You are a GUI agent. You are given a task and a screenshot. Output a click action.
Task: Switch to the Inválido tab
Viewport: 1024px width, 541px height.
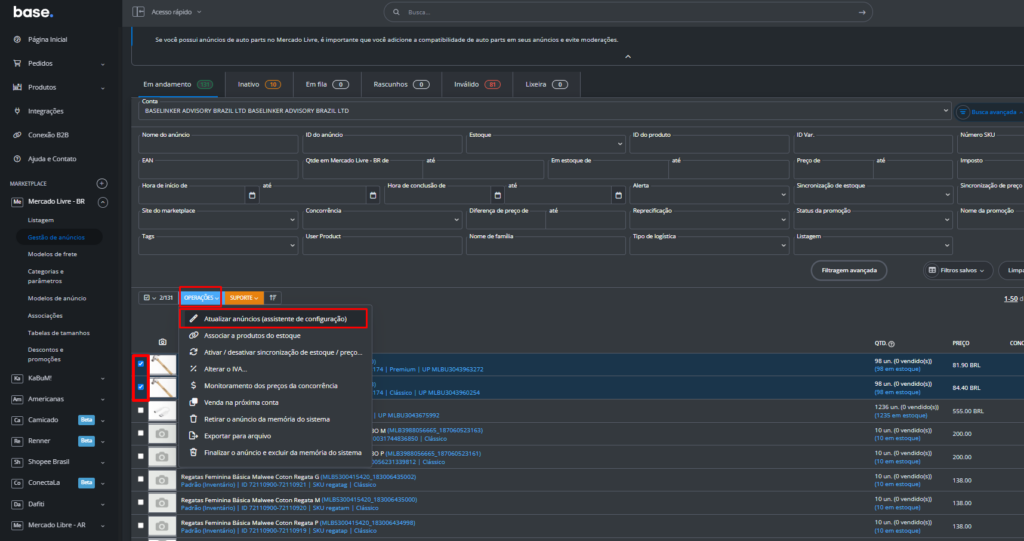click(477, 84)
